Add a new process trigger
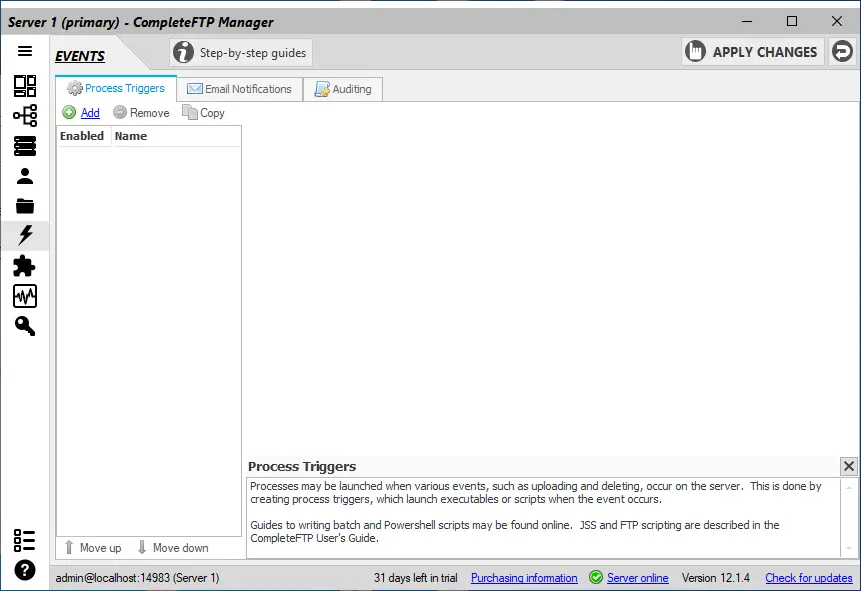 pyautogui.click(x=81, y=113)
